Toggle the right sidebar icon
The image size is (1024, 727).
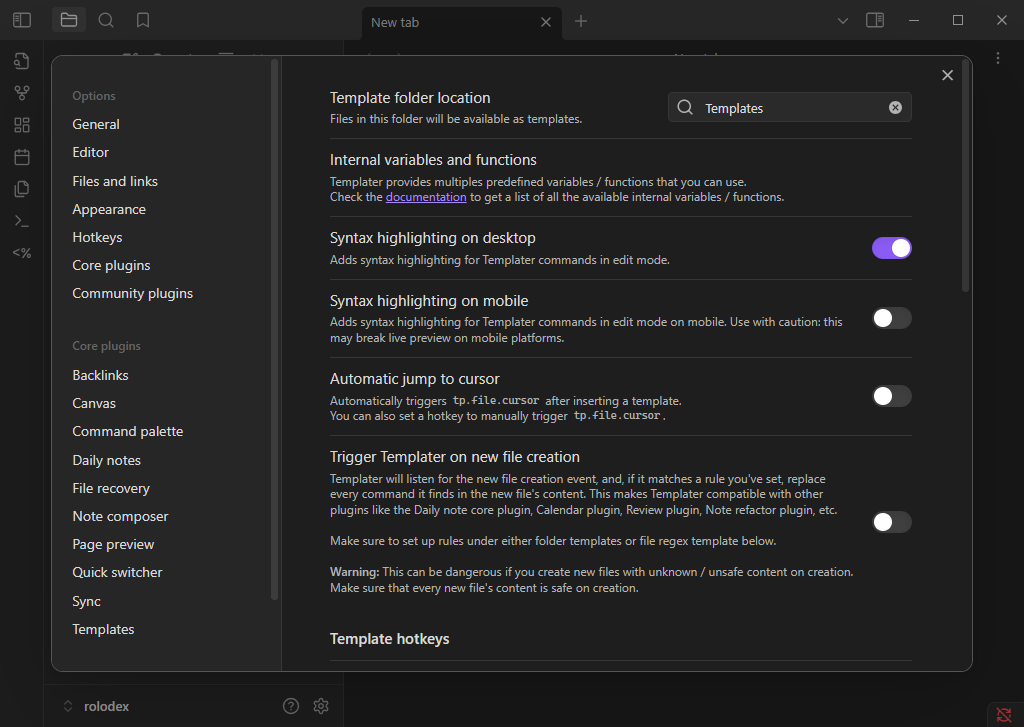875,20
